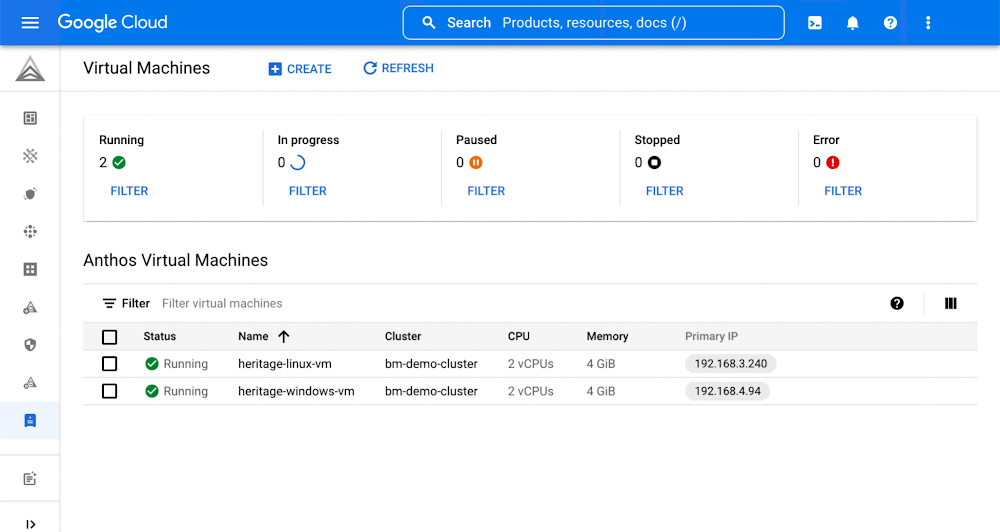The height and width of the screenshot is (532, 1000).
Task: Open column display options icon
Action: click(x=951, y=303)
